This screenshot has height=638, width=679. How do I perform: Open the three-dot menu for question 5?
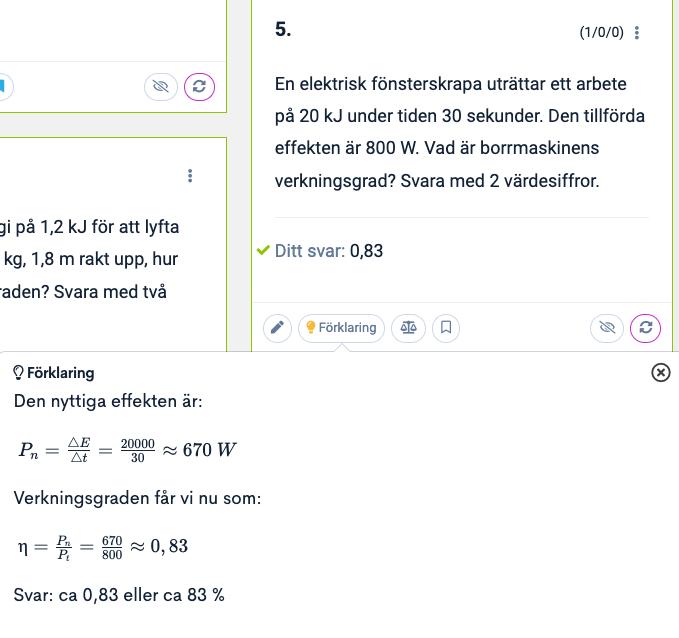click(x=637, y=33)
